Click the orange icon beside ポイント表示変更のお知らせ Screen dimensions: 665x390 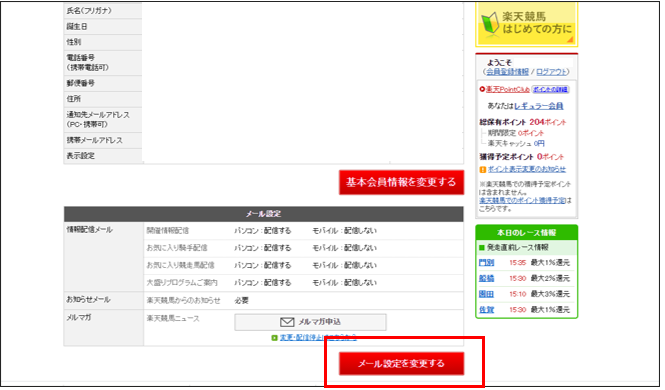tap(483, 170)
